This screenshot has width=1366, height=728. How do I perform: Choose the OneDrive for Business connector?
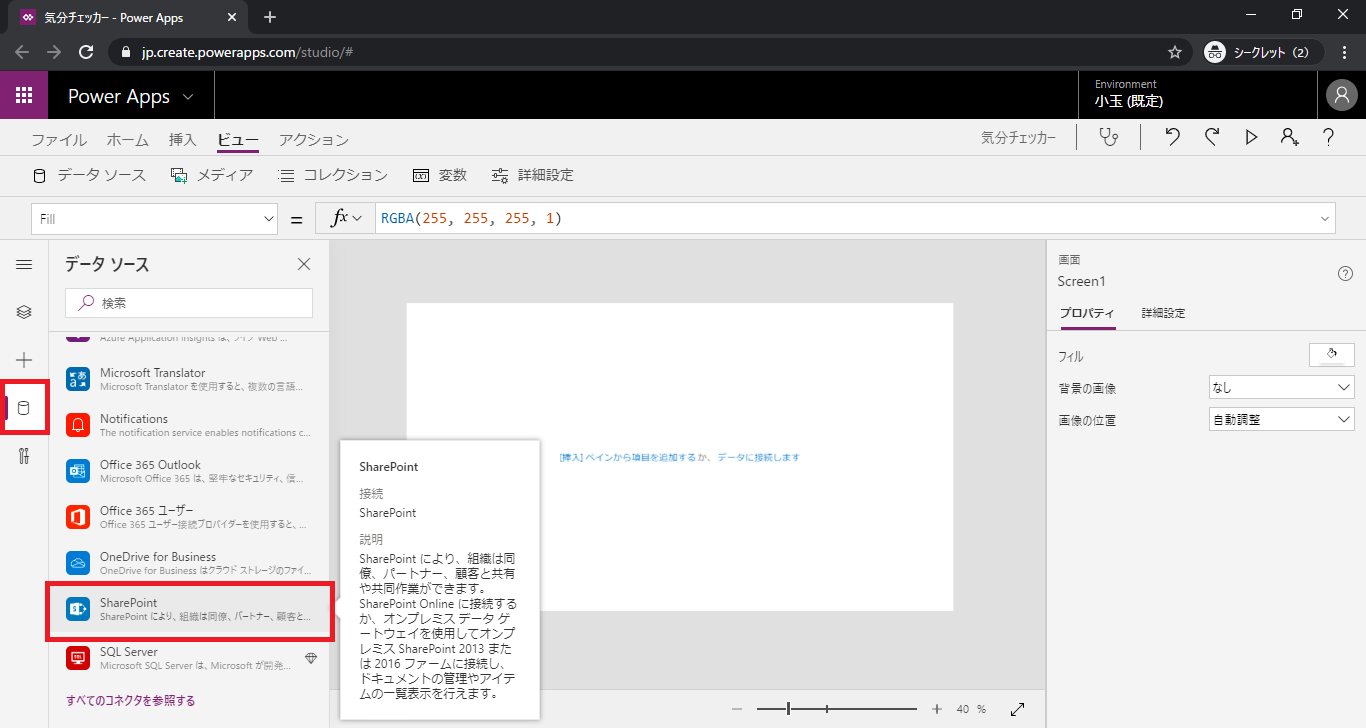[x=189, y=563]
